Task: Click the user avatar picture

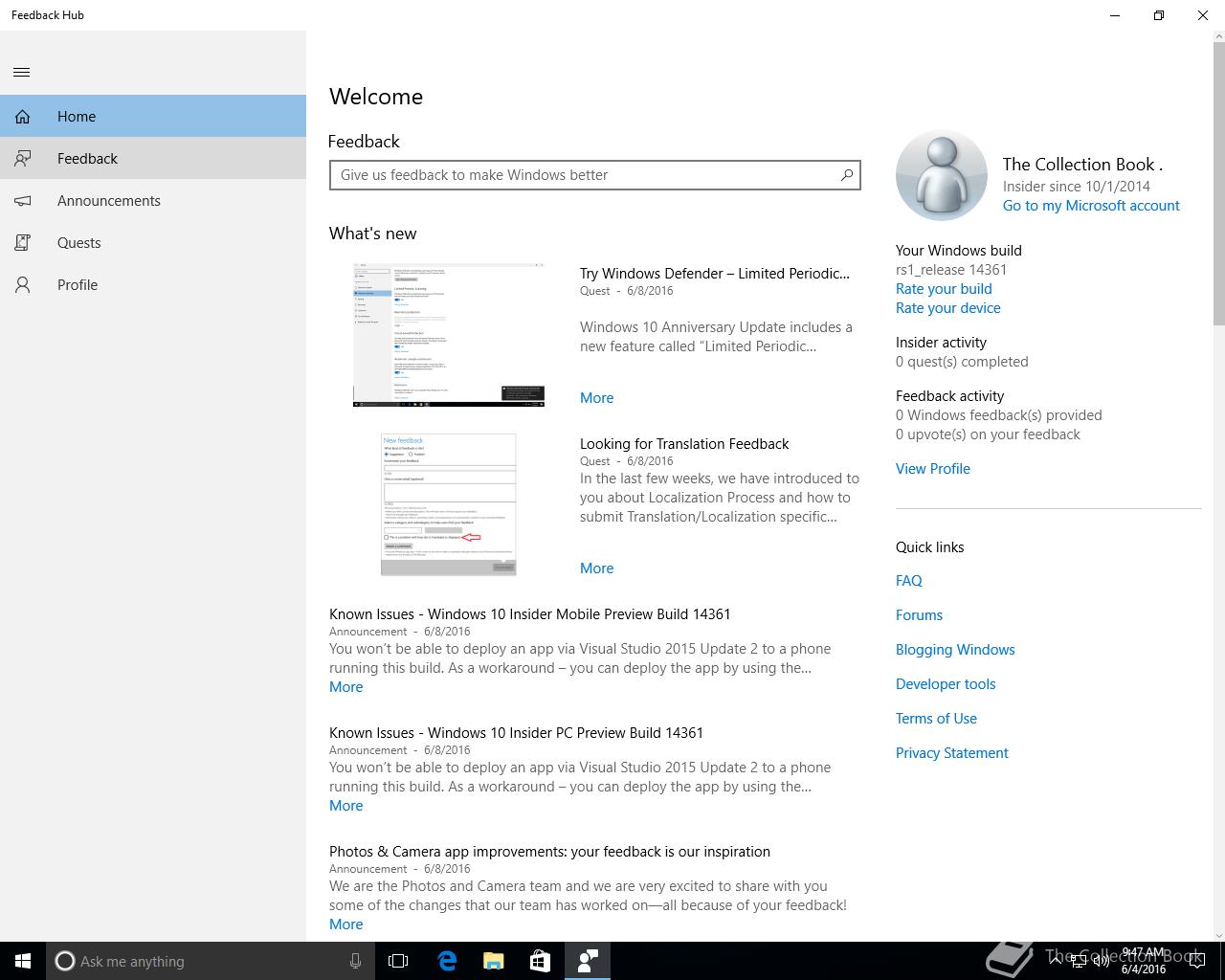Action: tap(942, 175)
